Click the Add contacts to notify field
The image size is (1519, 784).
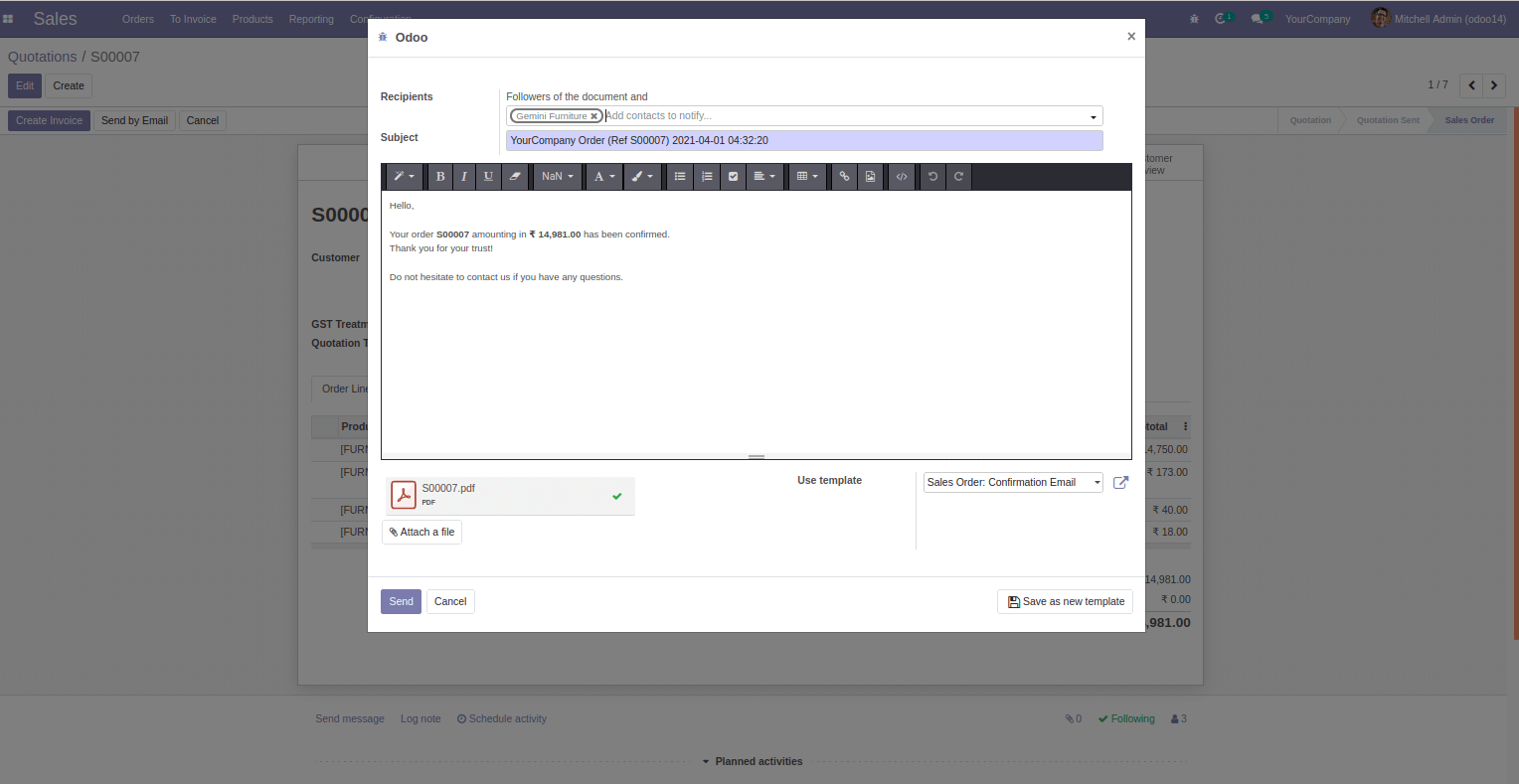click(845, 116)
